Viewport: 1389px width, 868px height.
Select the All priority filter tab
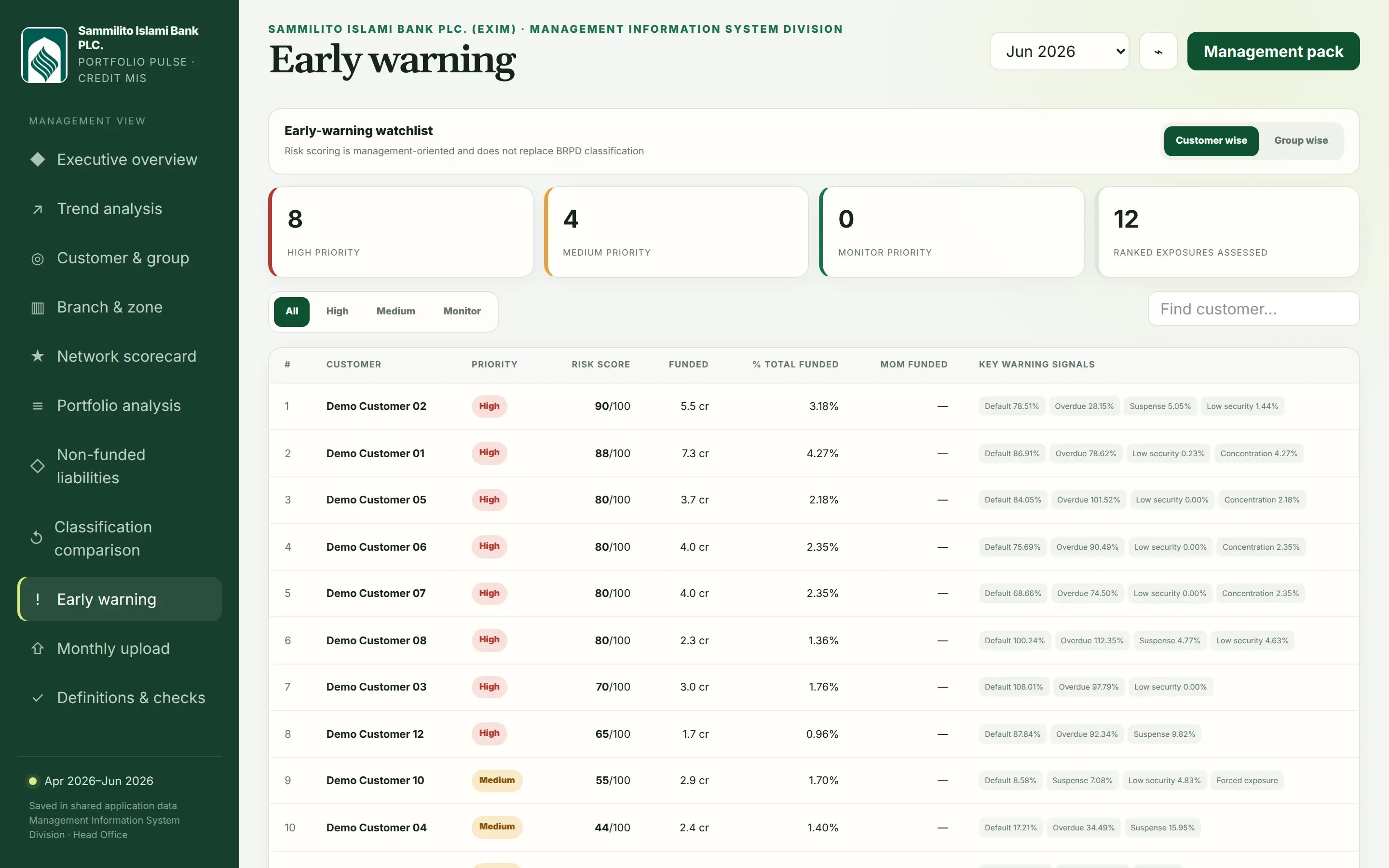(x=292, y=311)
